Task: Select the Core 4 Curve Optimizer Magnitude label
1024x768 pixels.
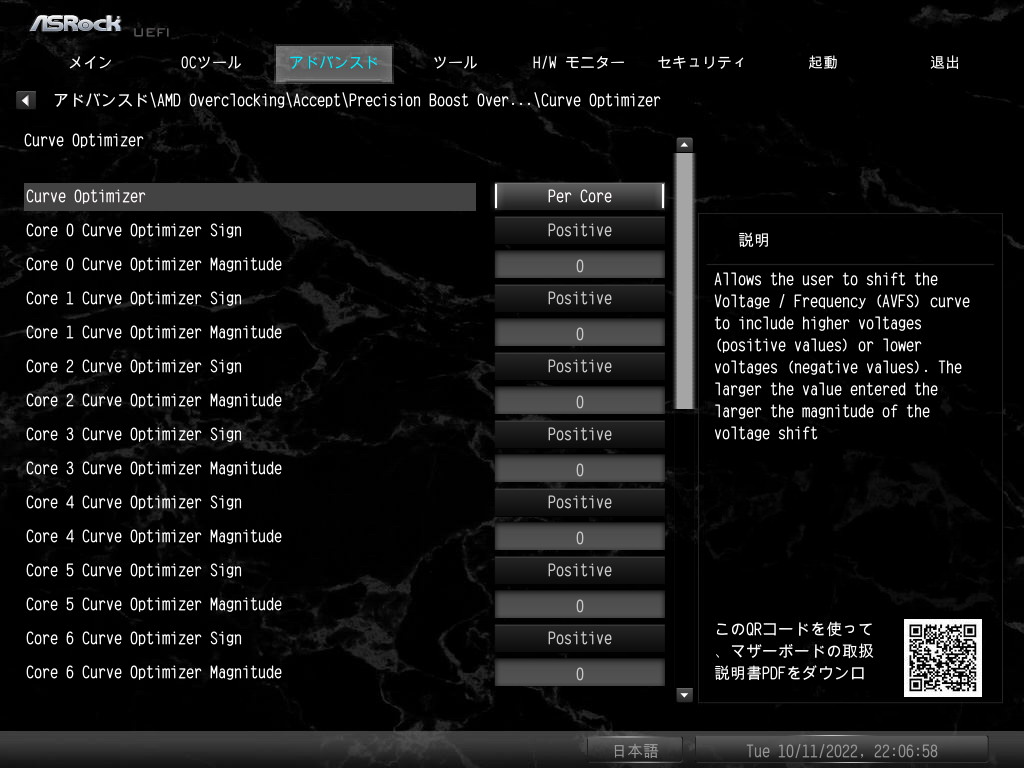Action: point(154,536)
